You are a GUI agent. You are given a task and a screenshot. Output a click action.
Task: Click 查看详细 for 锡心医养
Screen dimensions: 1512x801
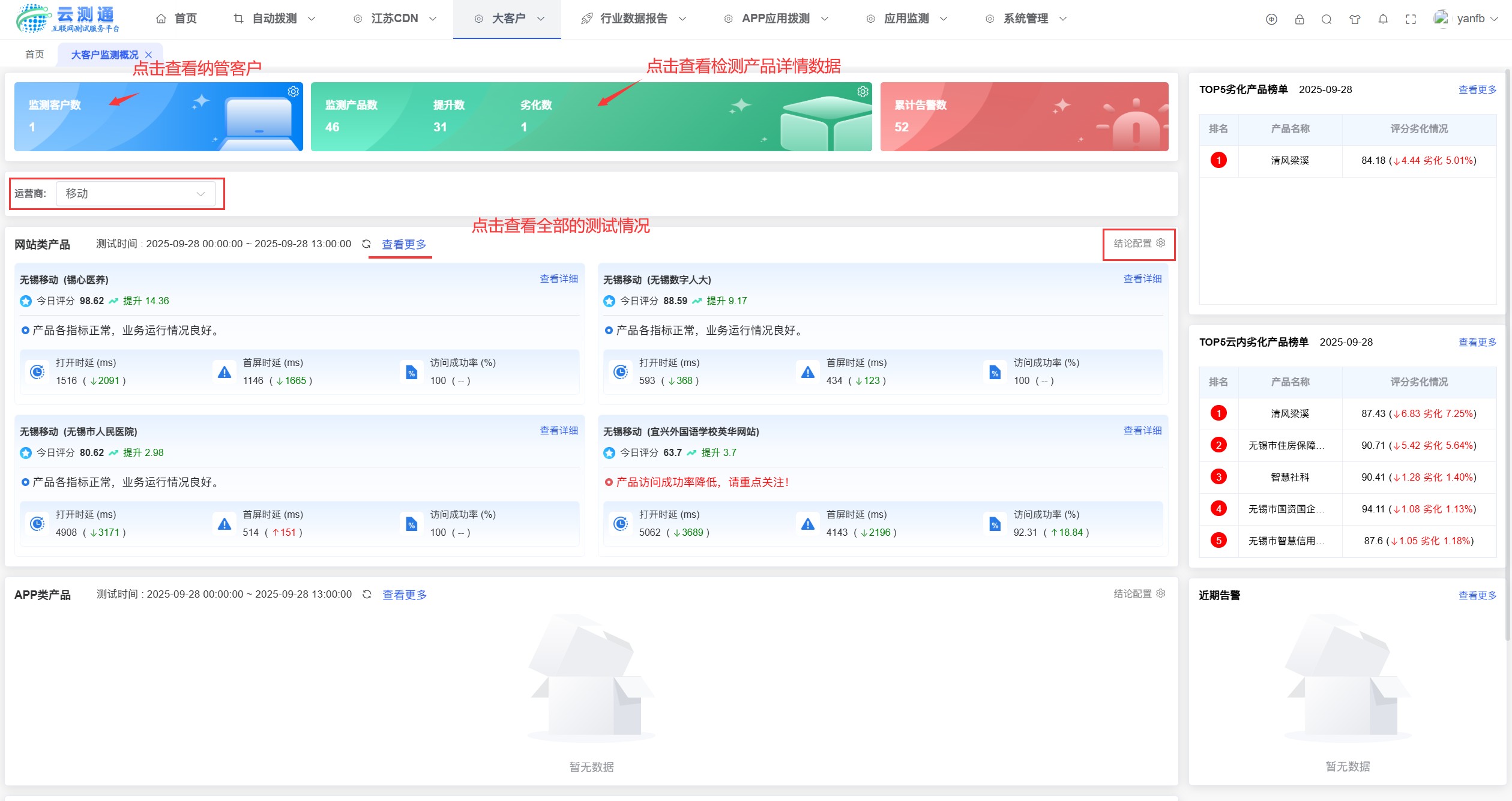[x=559, y=279]
